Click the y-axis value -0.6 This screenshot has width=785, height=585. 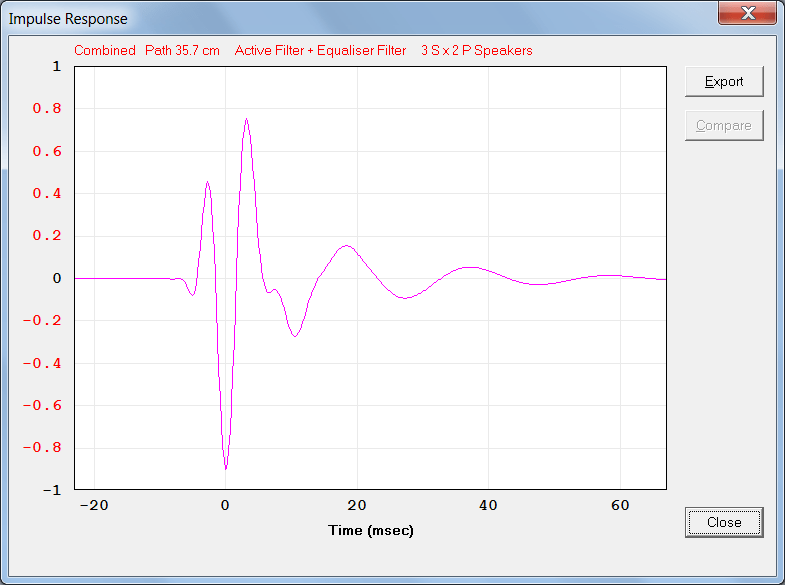click(42, 405)
